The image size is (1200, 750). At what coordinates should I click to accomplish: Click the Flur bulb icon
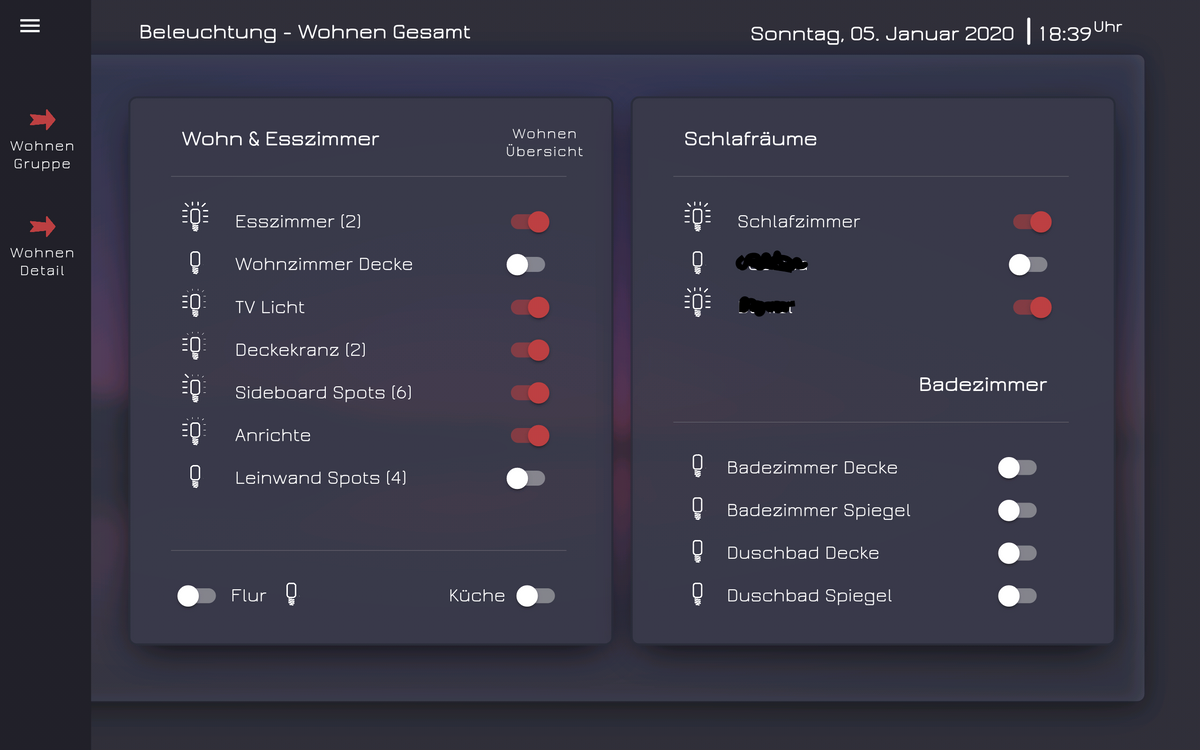(291, 595)
